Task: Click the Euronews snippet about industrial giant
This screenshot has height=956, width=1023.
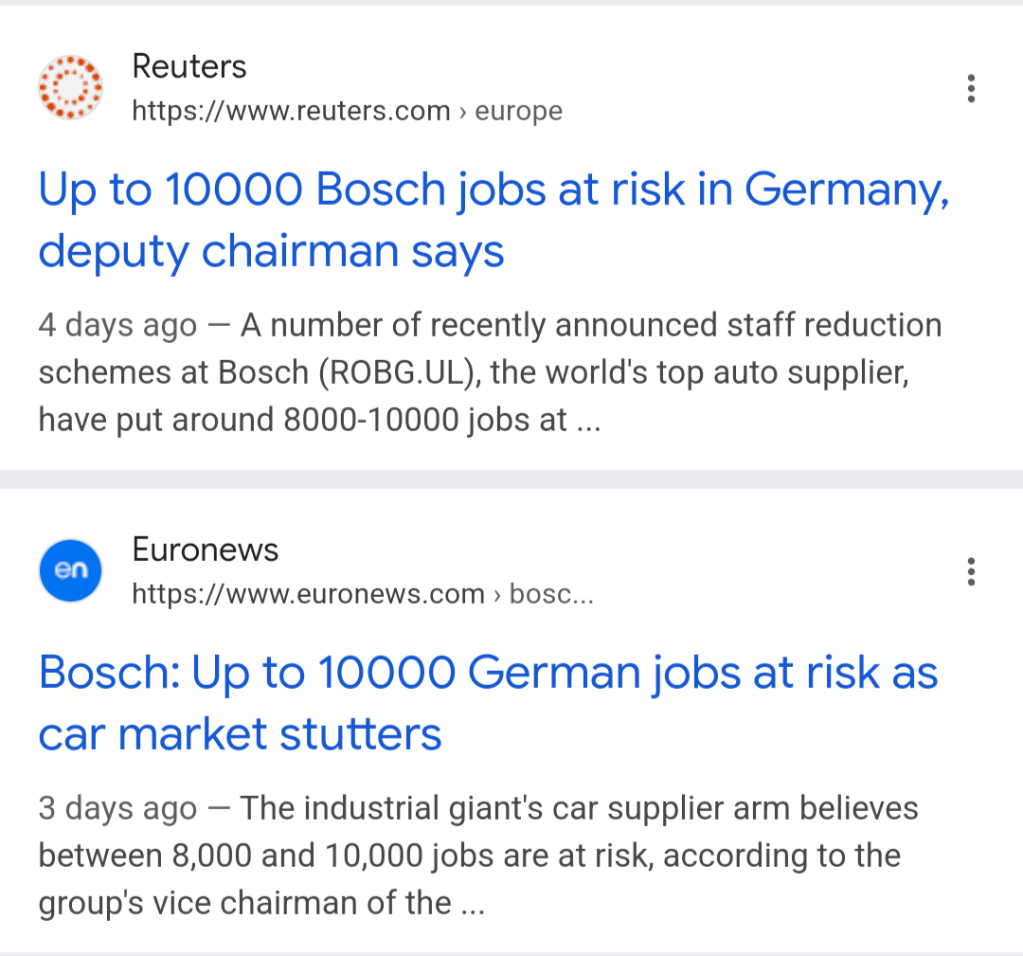Action: coord(470,856)
